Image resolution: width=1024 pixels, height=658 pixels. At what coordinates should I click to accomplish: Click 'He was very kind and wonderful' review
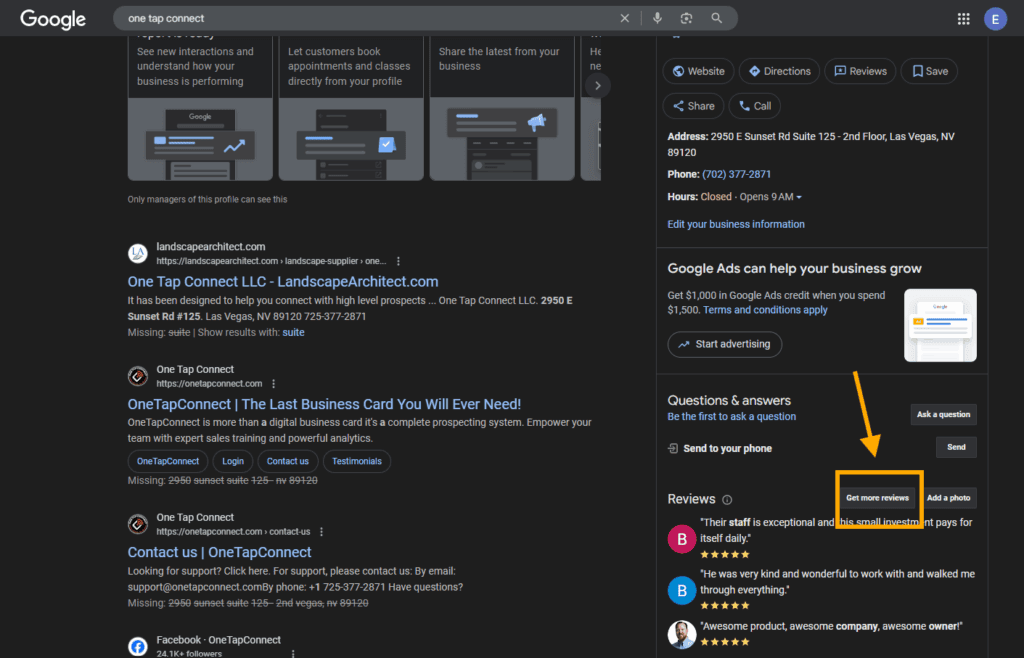(x=837, y=582)
